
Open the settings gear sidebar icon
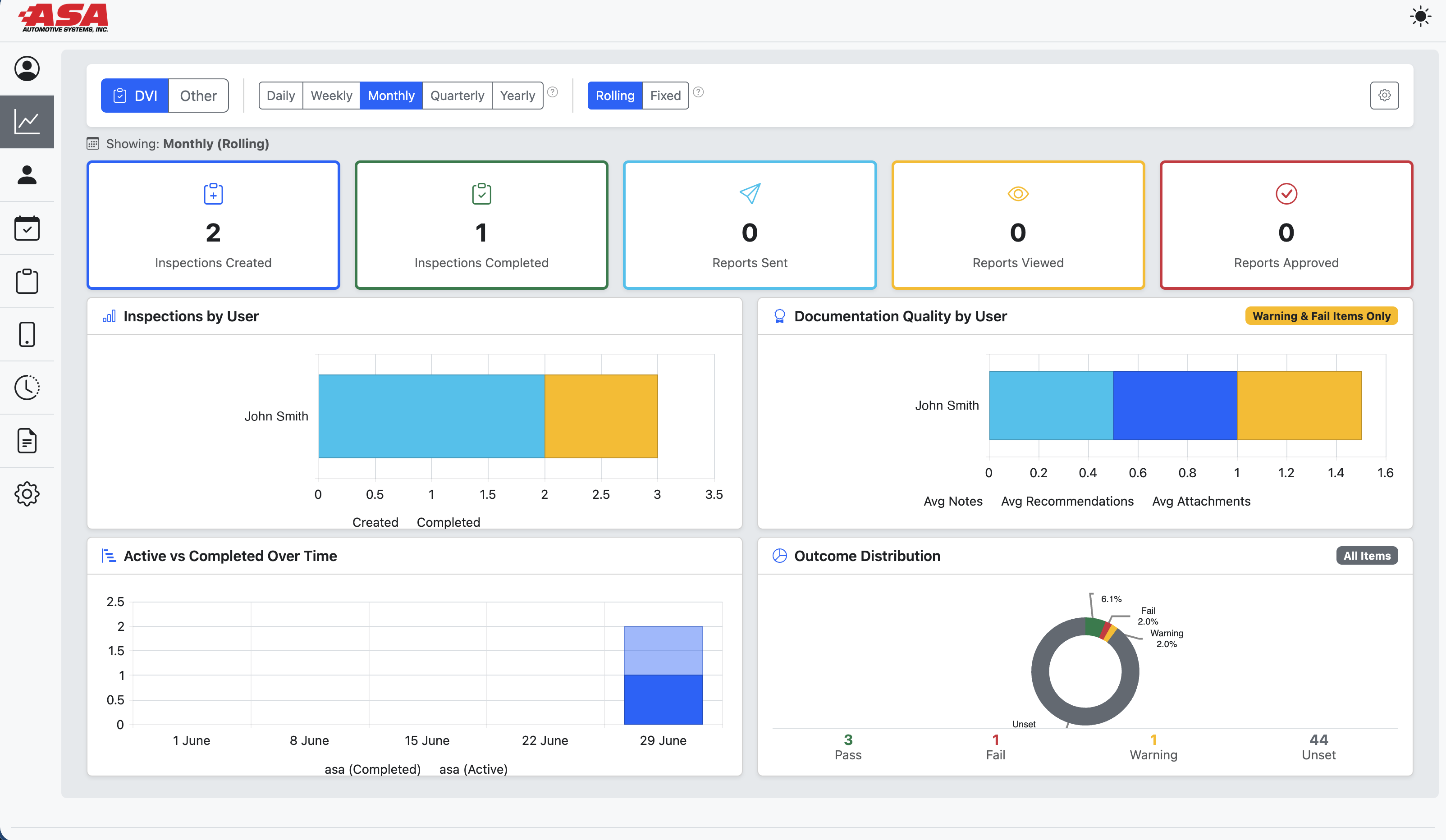point(27,493)
